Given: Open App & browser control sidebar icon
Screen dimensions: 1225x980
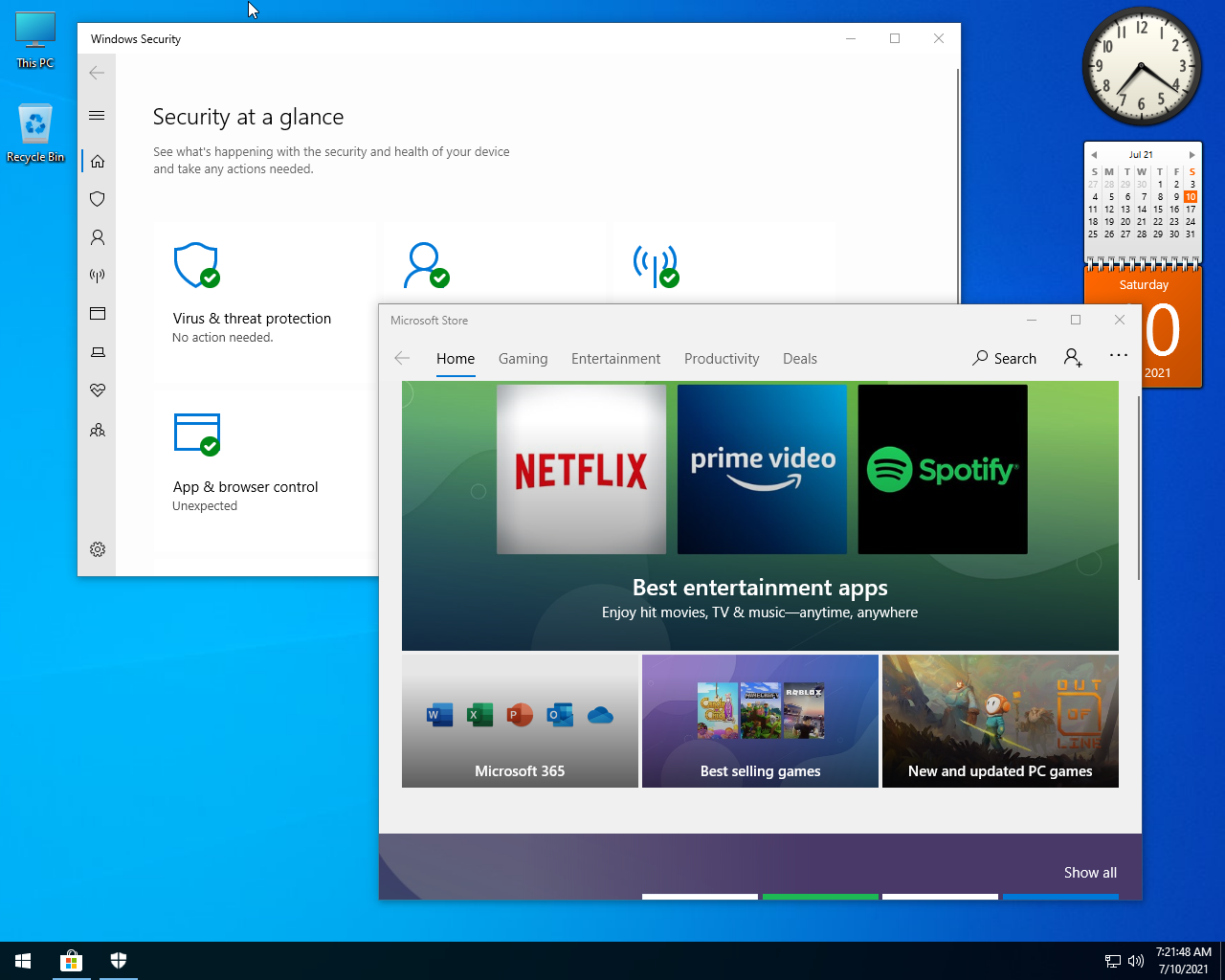Looking at the screenshot, I should tap(97, 314).
